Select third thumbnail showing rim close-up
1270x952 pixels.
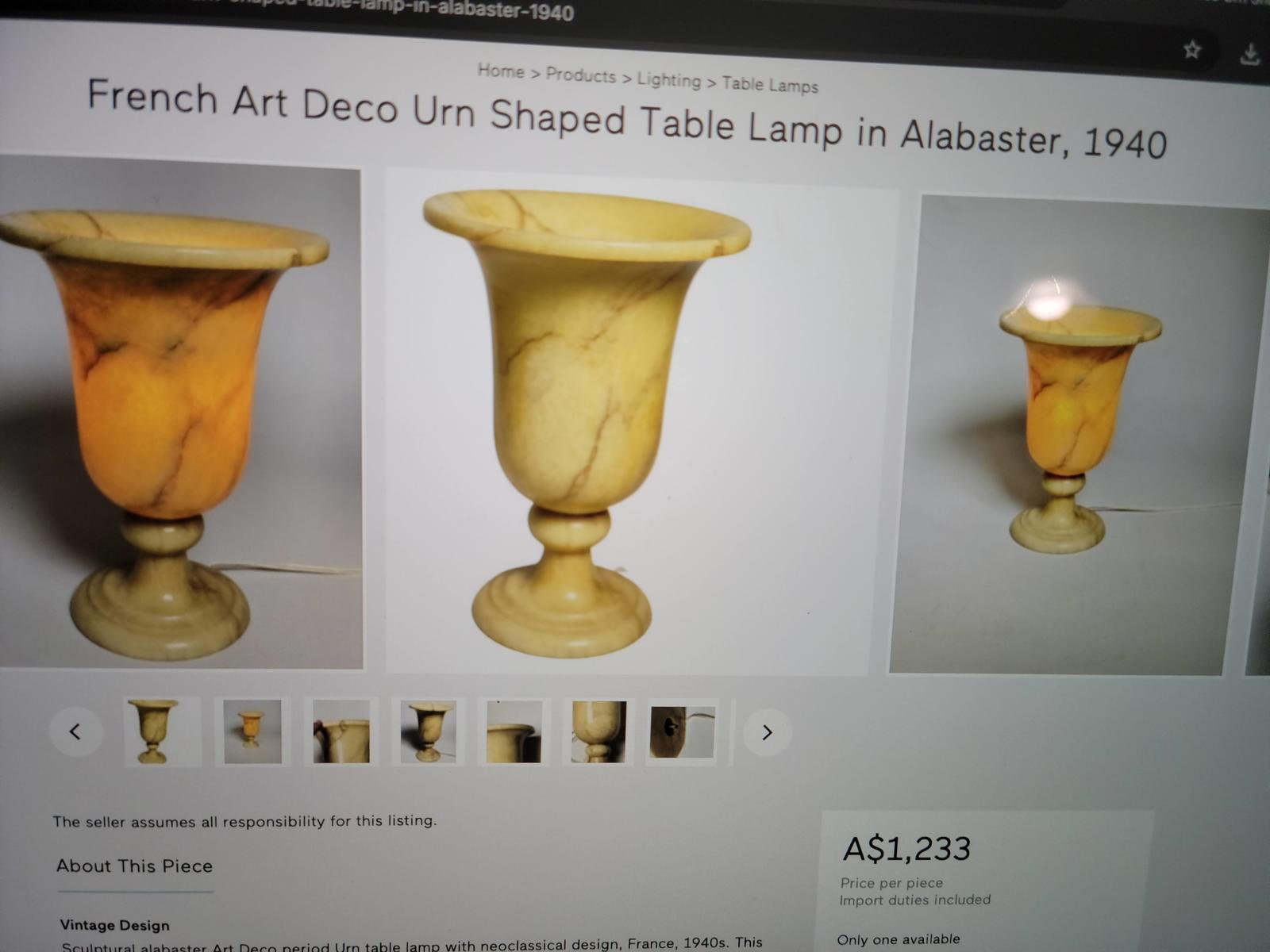click(341, 731)
